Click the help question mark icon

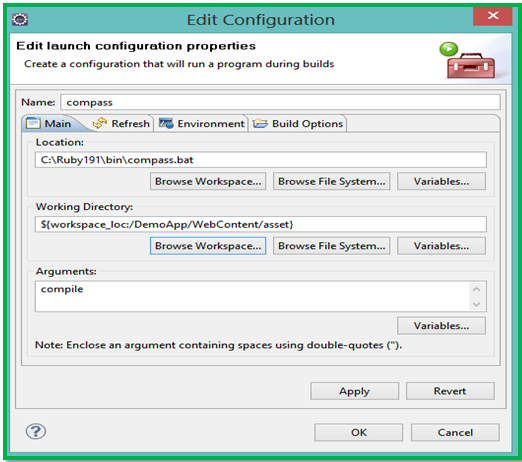(x=36, y=431)
